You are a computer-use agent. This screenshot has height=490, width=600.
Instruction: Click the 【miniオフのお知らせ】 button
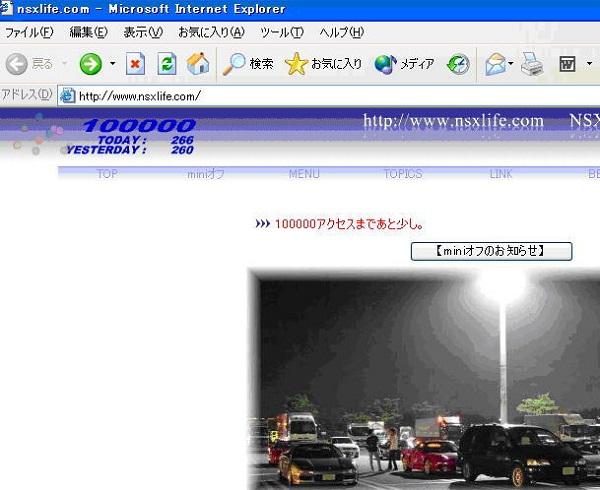click(491, 251)
